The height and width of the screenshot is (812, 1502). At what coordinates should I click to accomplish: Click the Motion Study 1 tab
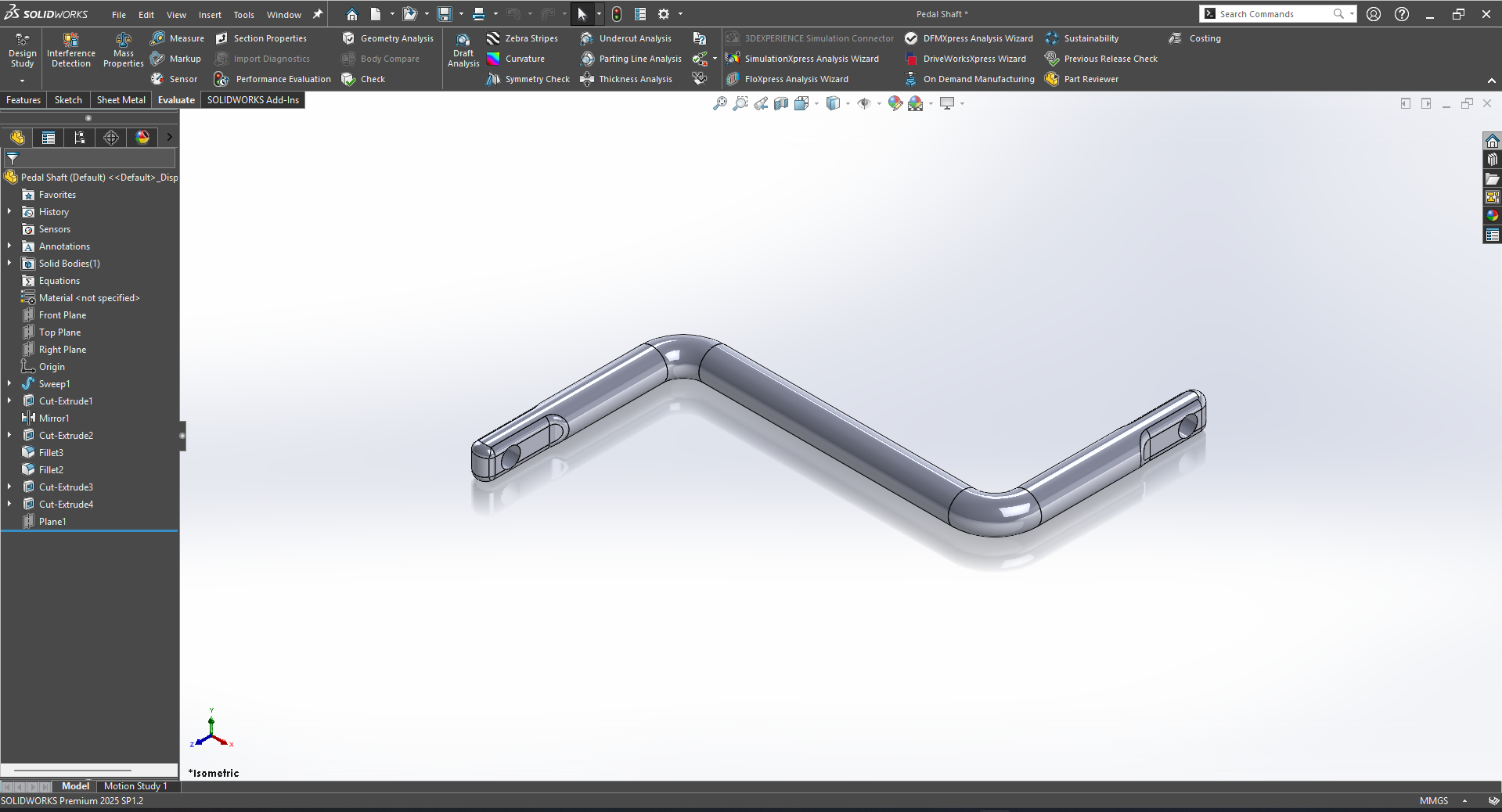click(135, 786)
